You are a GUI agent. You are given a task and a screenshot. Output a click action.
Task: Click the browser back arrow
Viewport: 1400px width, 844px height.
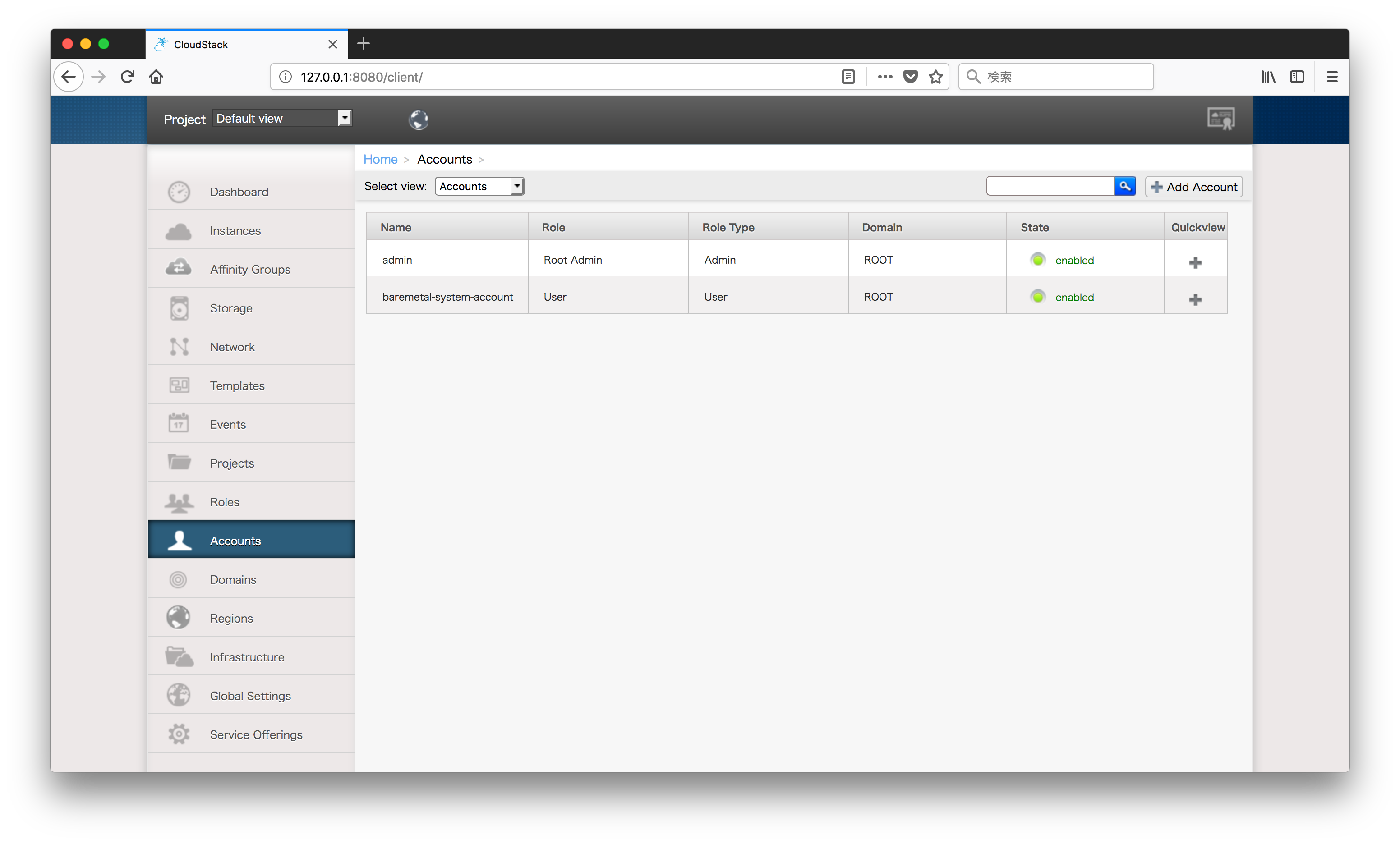pos(69,77)
